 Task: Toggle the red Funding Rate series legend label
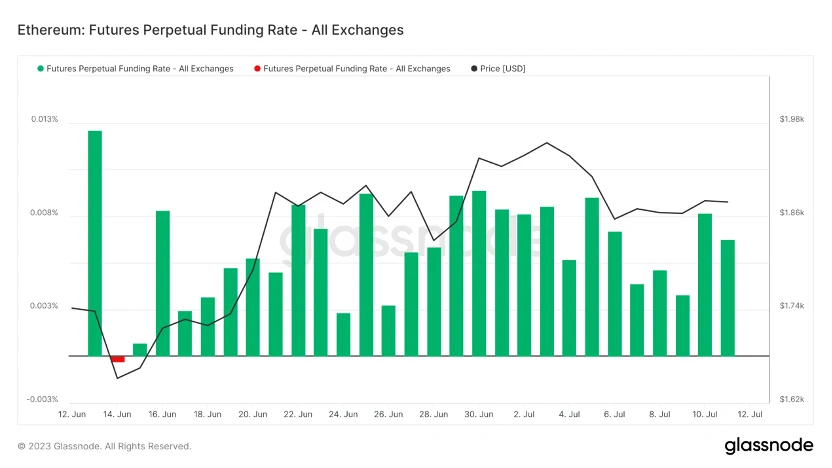(x=356, y=68)
